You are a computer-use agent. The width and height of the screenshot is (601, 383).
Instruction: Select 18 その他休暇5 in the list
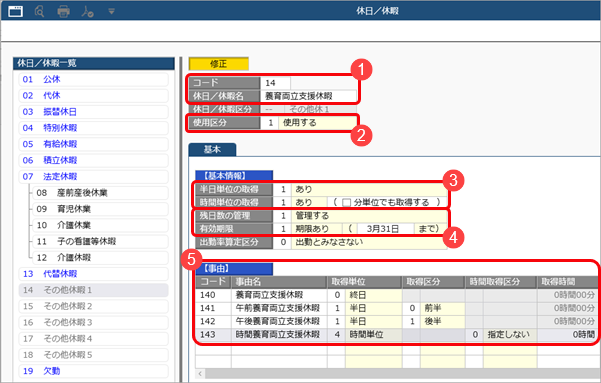93,355
